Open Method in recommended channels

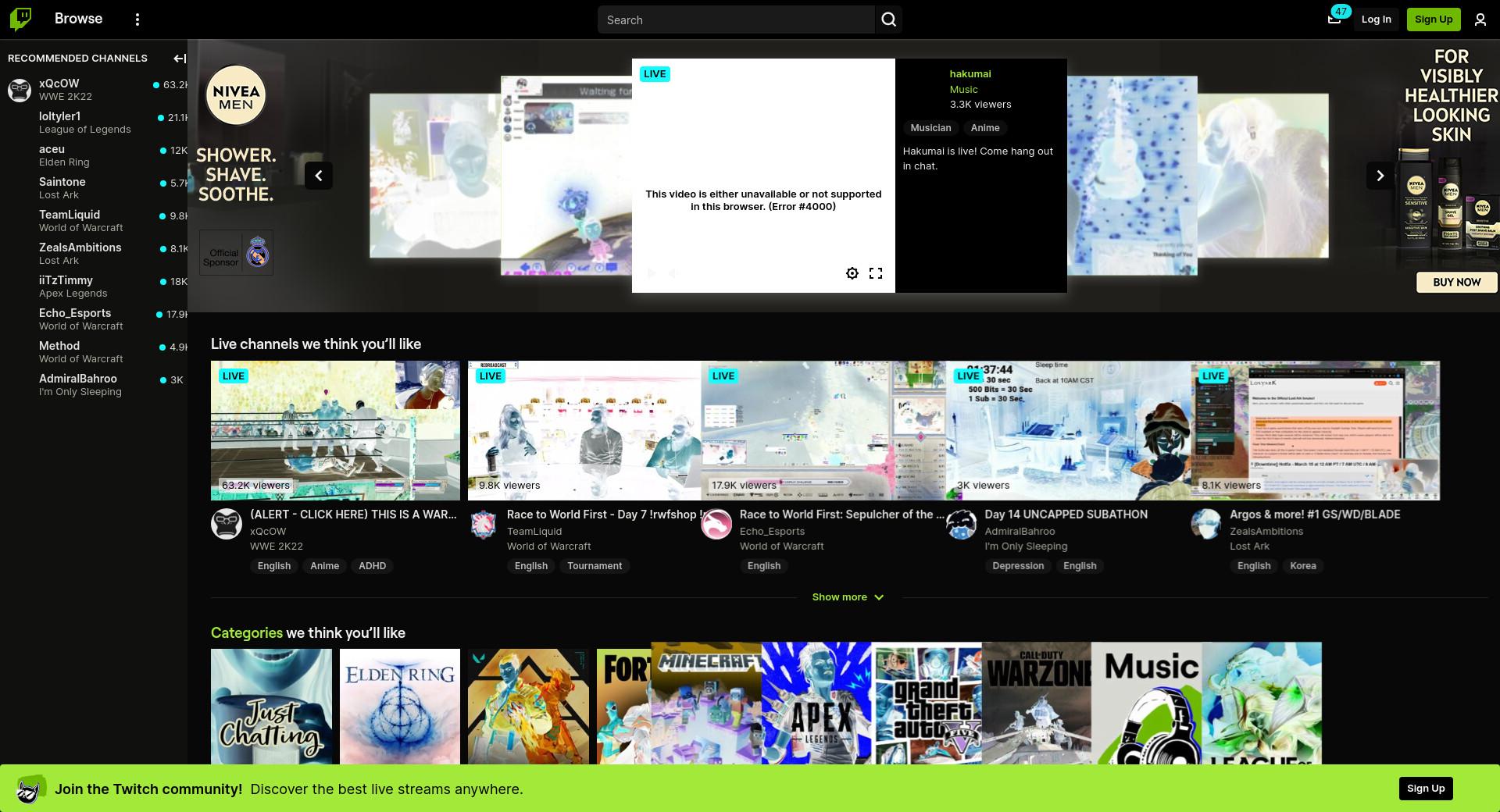[x=94, y=352]
